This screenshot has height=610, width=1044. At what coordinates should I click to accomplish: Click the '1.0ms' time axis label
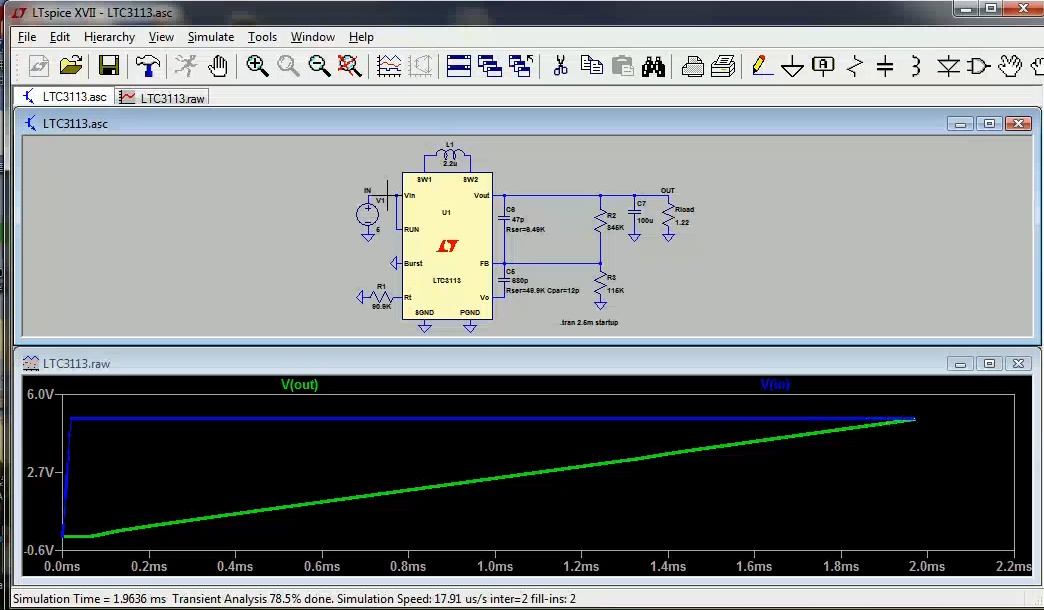(x=495, y=567)
